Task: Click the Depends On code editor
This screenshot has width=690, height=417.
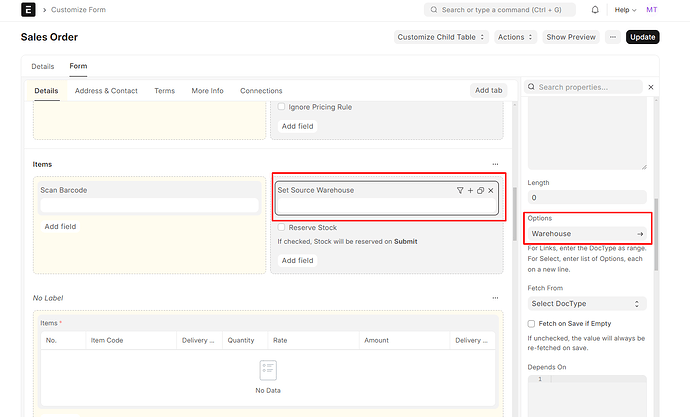Action: click(x=587, y=396)
